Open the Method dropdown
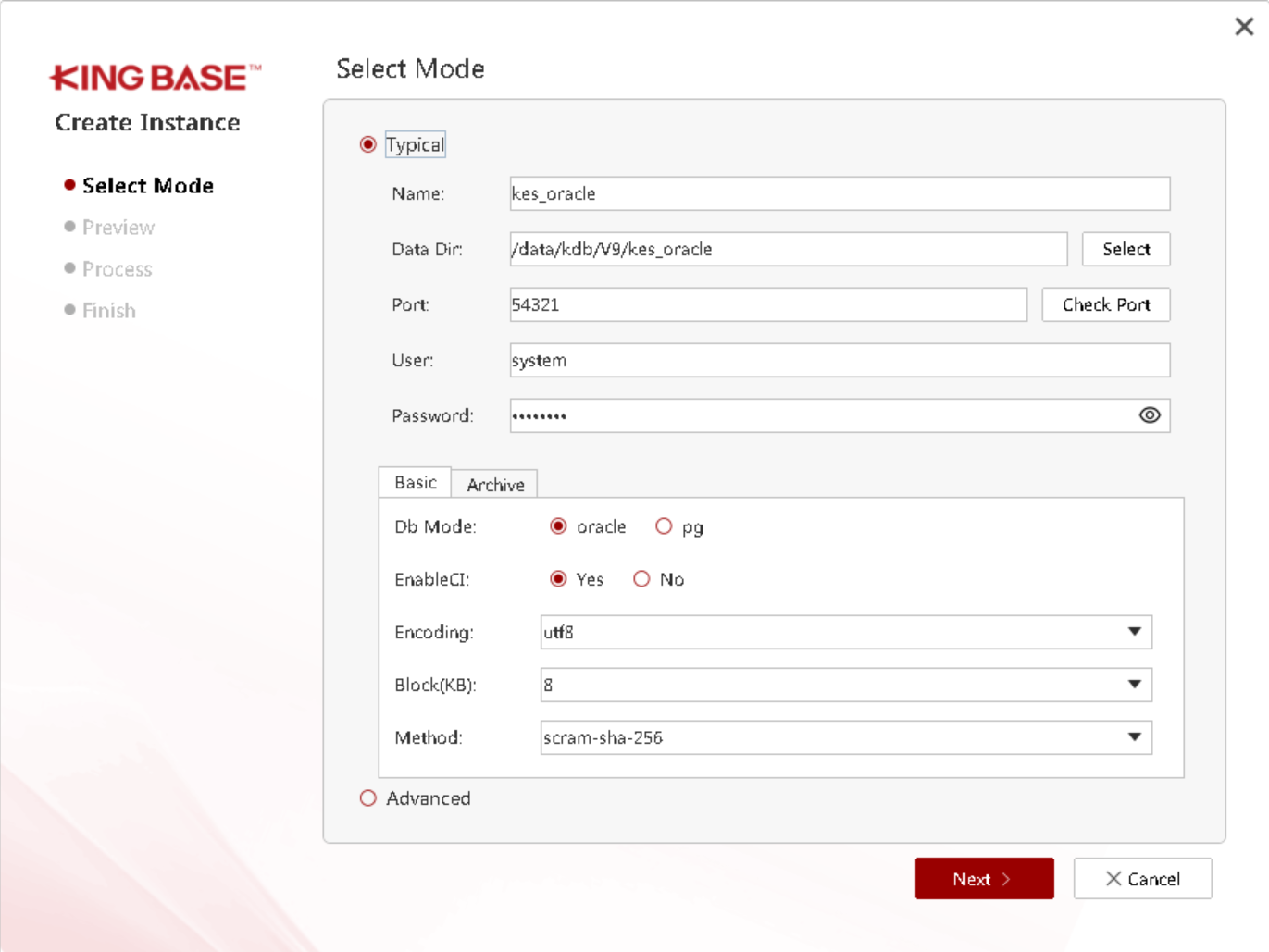Viewport: 1269px width, 952px height. tap(846, 737)
